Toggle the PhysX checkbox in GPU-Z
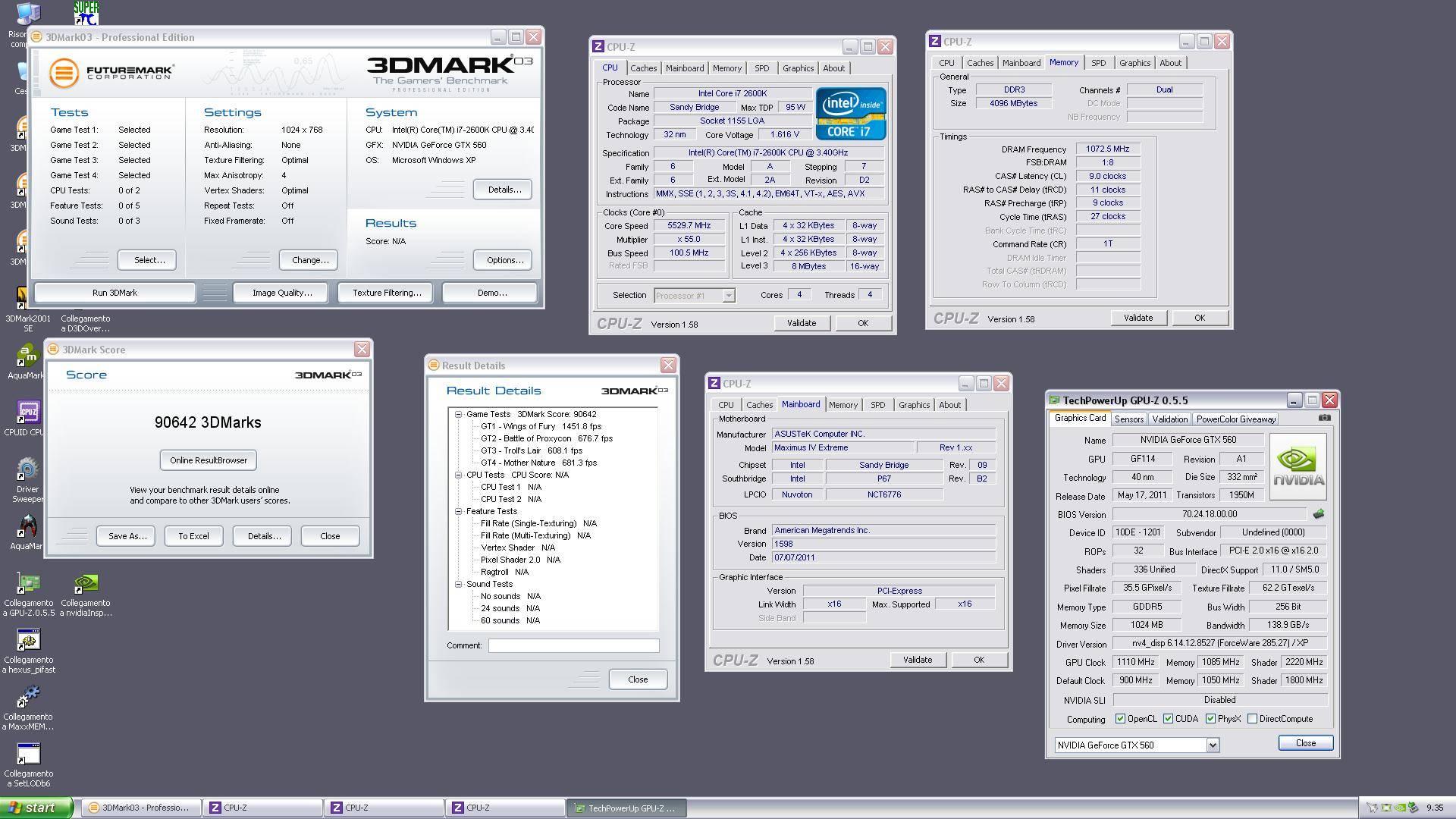Viewport: 1456px width, 819px height. pyautogui.click(x=1210, y=719)
